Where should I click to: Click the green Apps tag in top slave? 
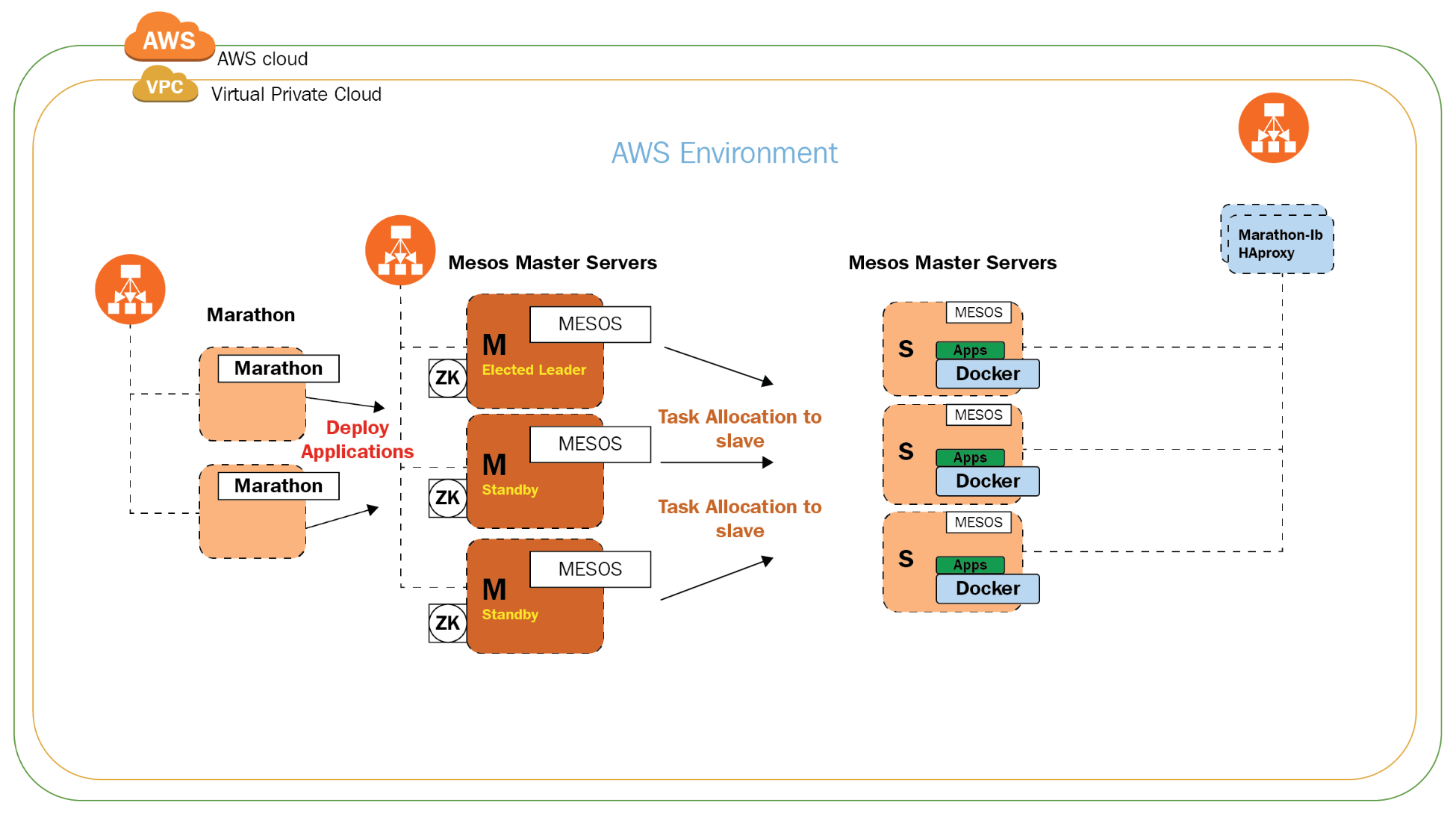point(970,350)
